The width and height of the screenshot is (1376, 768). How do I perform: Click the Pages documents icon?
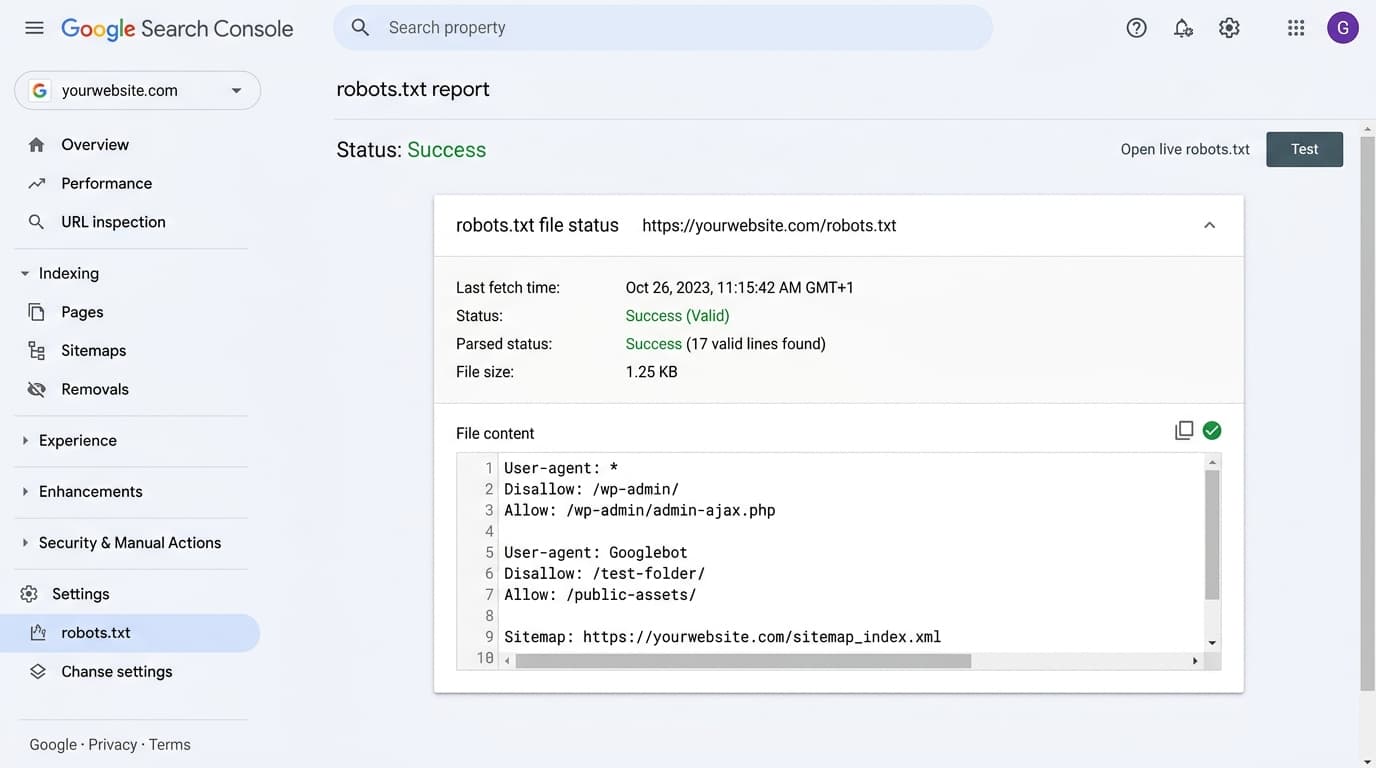click(37, 312)
